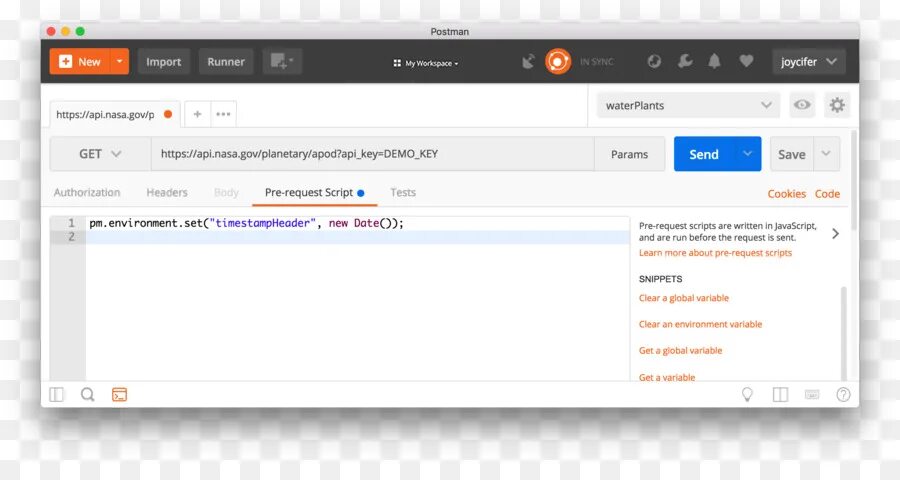This screenshot has width=900, height=480.
Task: Toggle the sidebar icon in status bar
Action: click(x=56, y=394)
